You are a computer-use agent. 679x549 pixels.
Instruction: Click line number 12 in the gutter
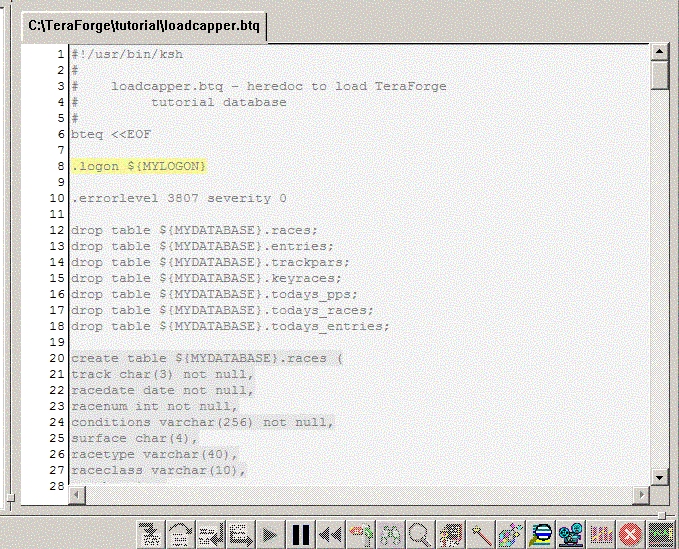coord(57,230)
